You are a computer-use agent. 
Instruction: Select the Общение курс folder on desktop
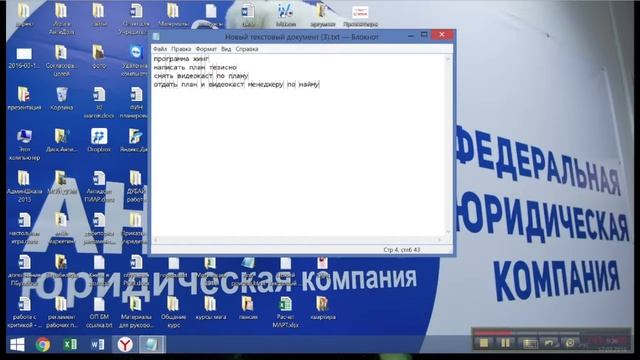173,313
